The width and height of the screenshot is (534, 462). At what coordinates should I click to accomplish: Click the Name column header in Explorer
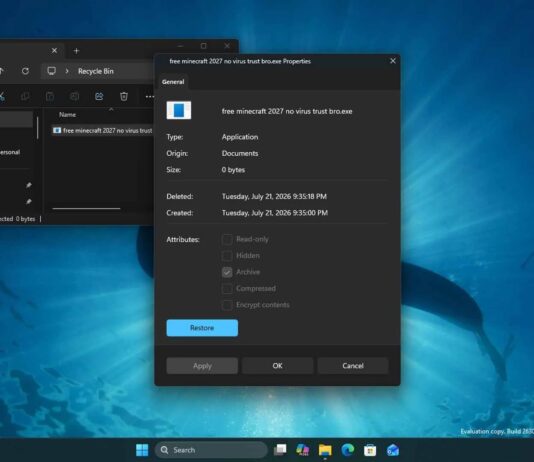click(x=67, y=115)
